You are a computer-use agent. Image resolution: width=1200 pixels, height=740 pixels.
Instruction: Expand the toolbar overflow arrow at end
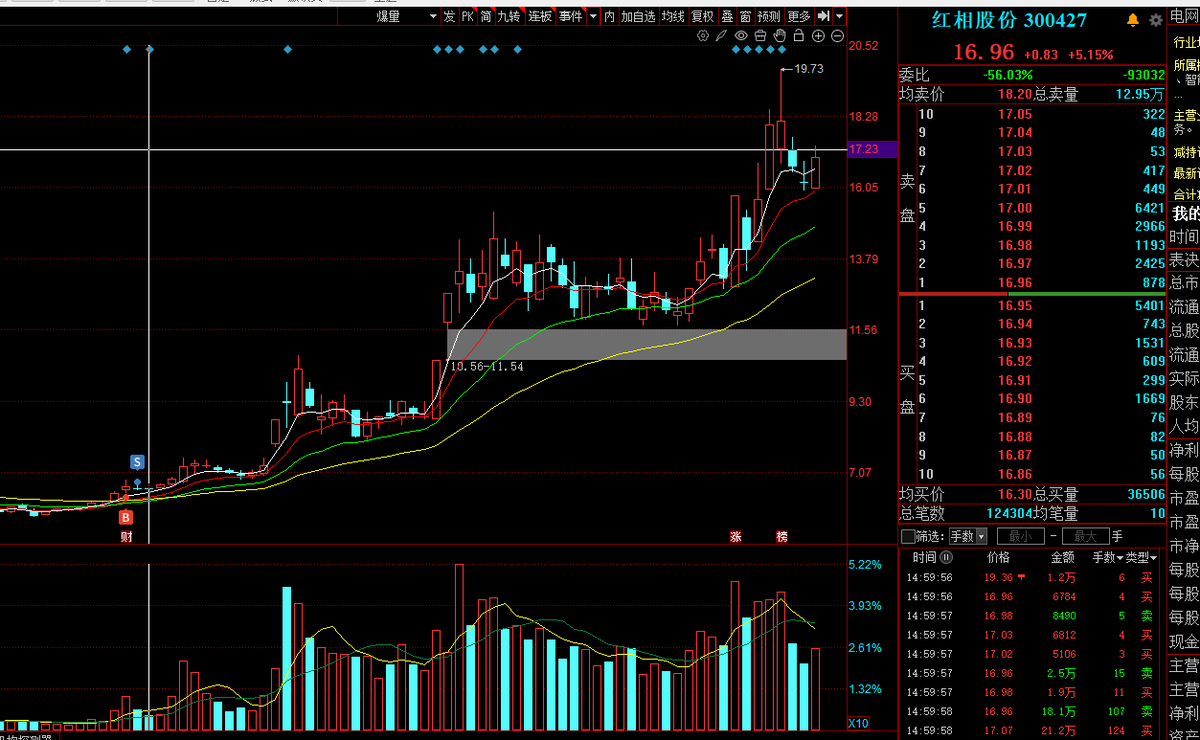pos(839,16)
